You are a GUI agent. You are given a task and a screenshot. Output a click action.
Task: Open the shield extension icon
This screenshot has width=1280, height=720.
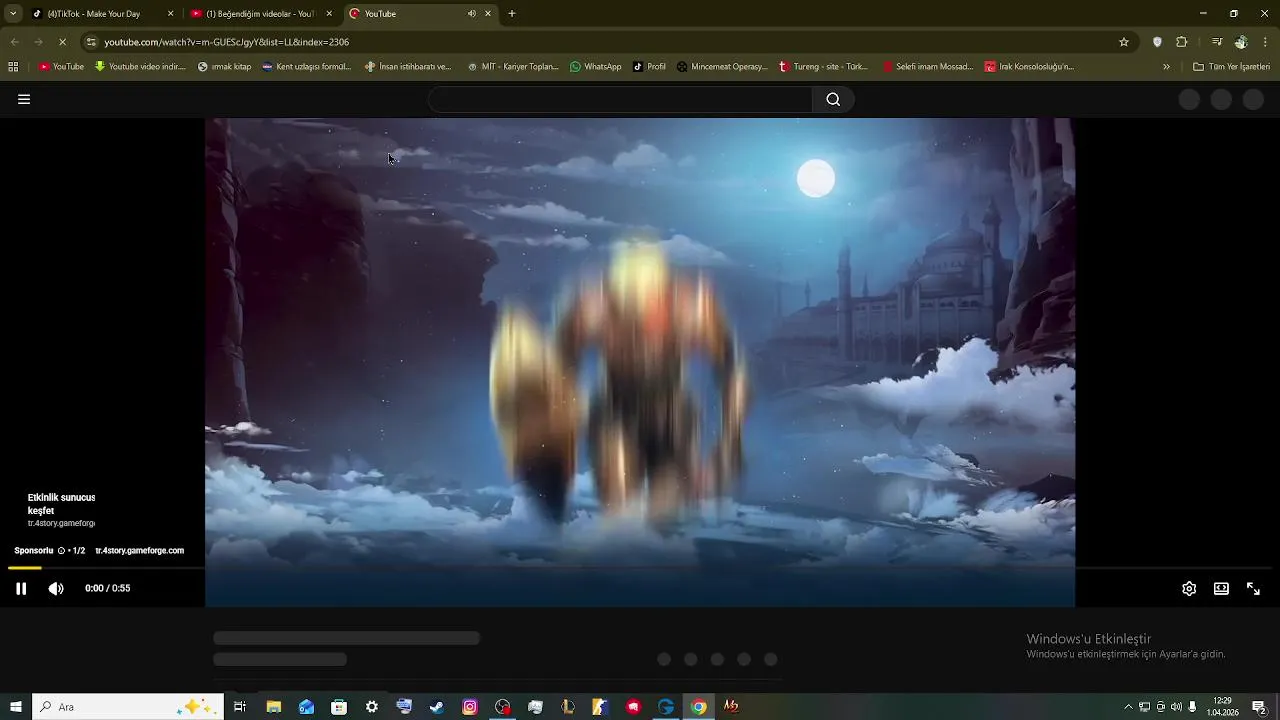point(1157,42)
